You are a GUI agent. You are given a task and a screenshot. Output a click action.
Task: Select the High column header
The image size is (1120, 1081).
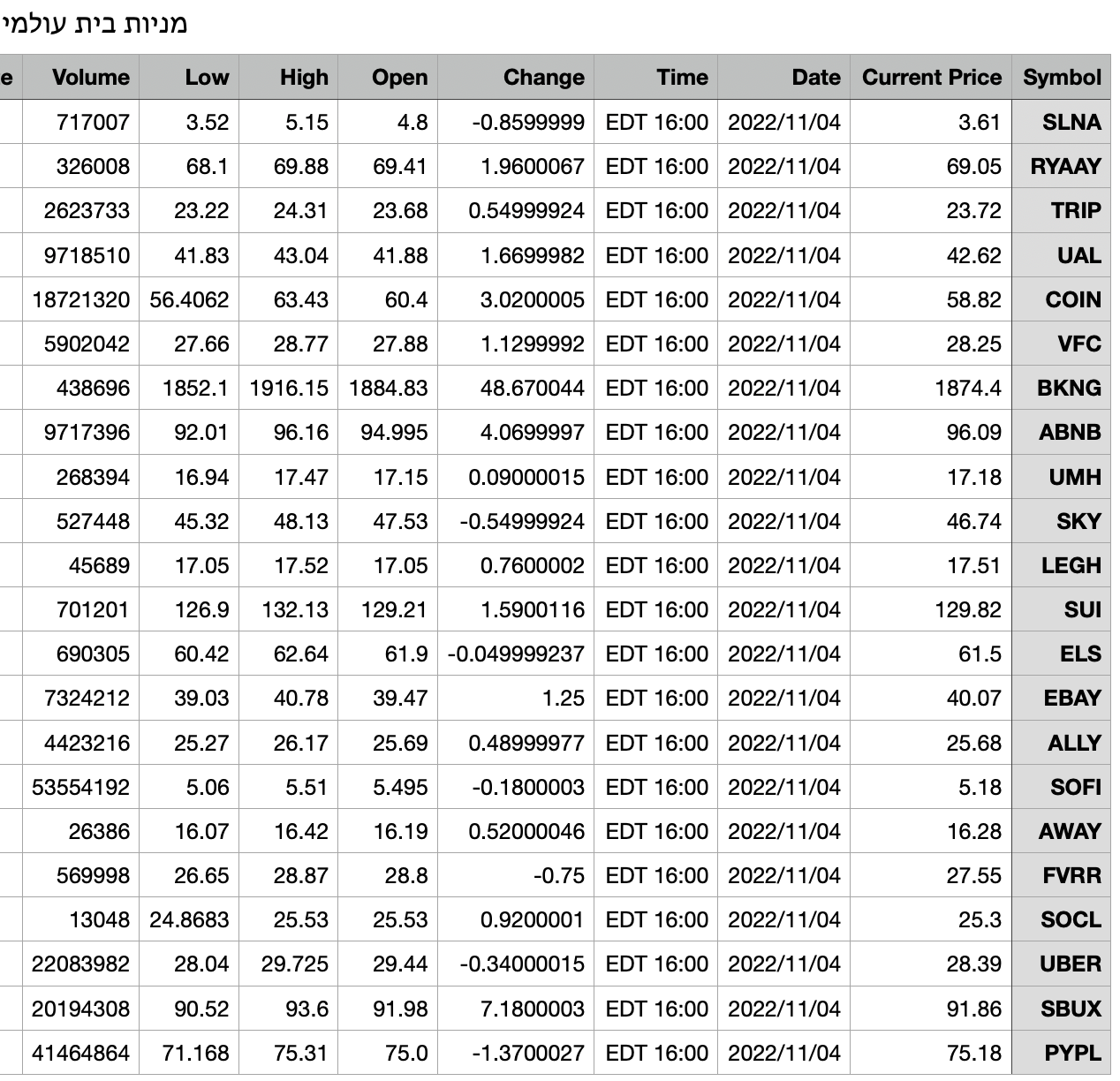[289, 77]
